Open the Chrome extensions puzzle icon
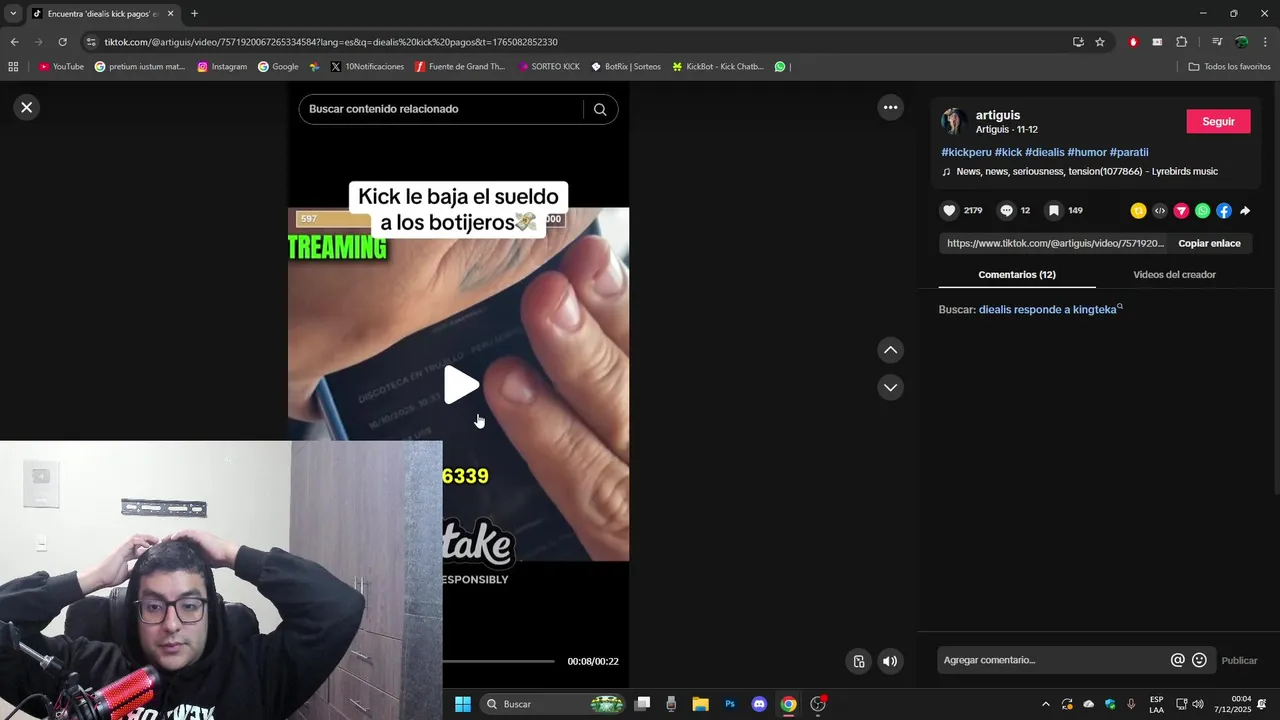Screen dimensions: 1280x720 pyautogui.click(x=1181, y=42)
